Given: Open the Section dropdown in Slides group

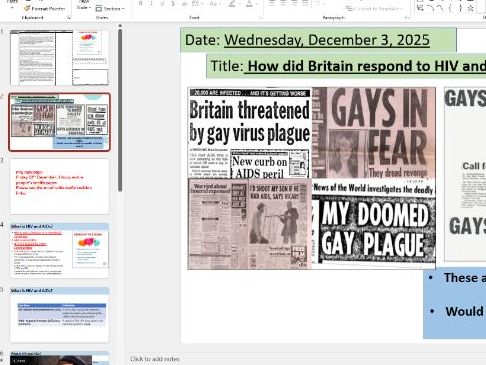Looking at the screenshot, I should tap(110, 8).
